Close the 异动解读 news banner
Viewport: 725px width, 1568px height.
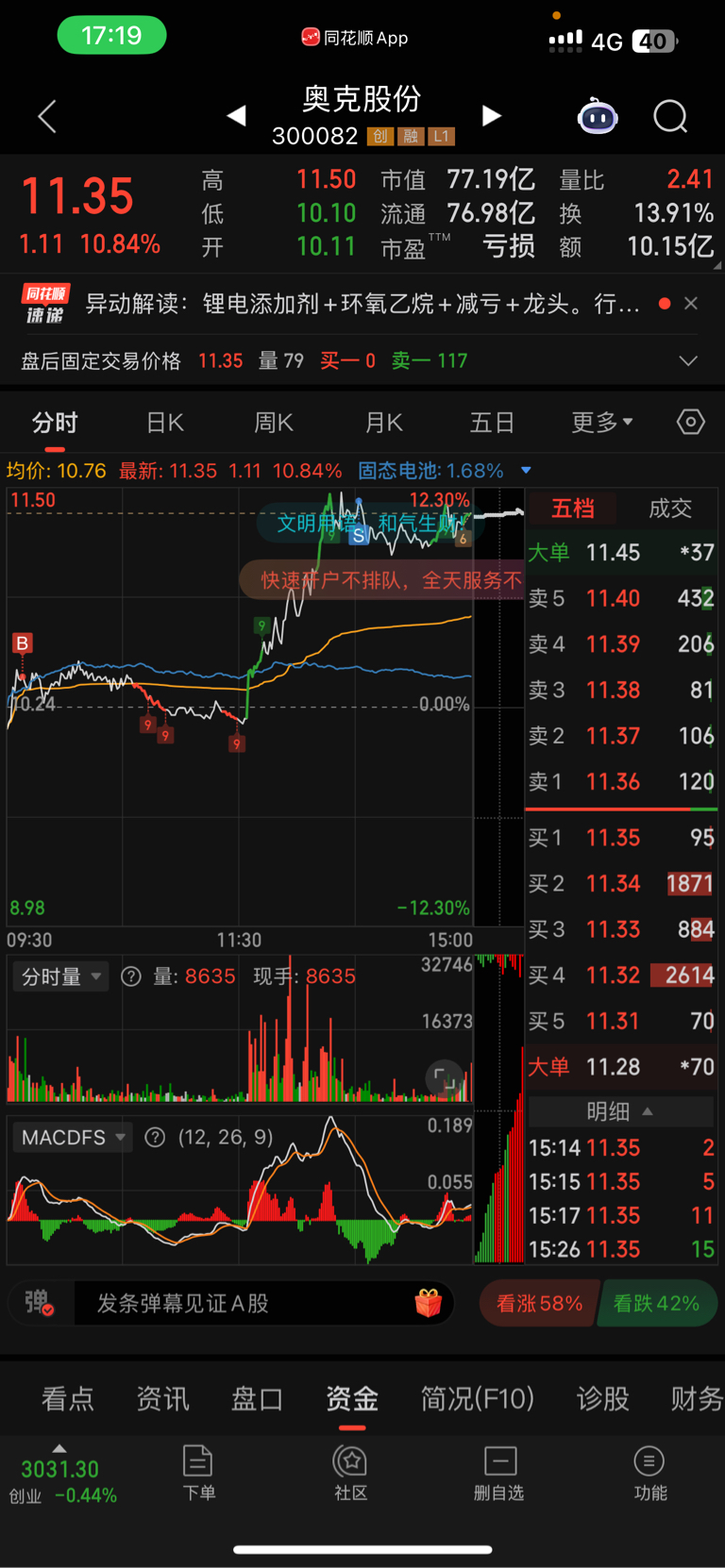[691, 304]
